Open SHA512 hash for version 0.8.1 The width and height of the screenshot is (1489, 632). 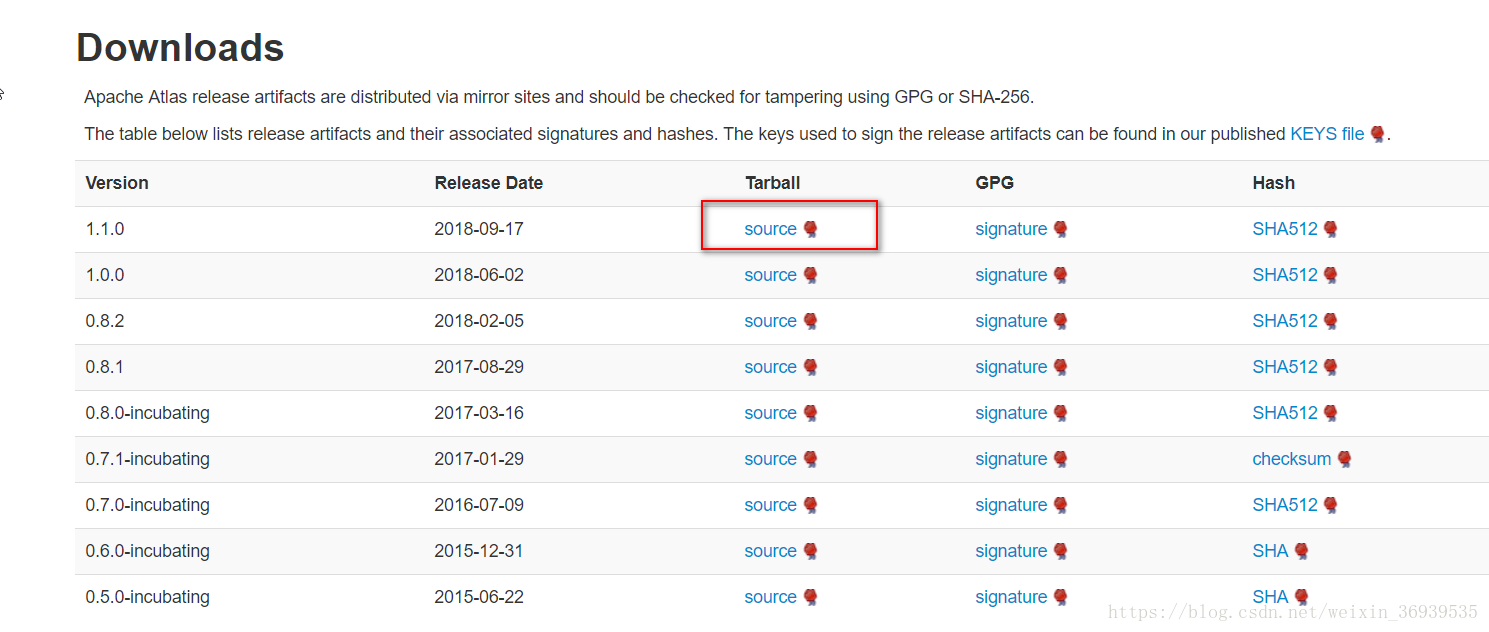(1285, 367)
